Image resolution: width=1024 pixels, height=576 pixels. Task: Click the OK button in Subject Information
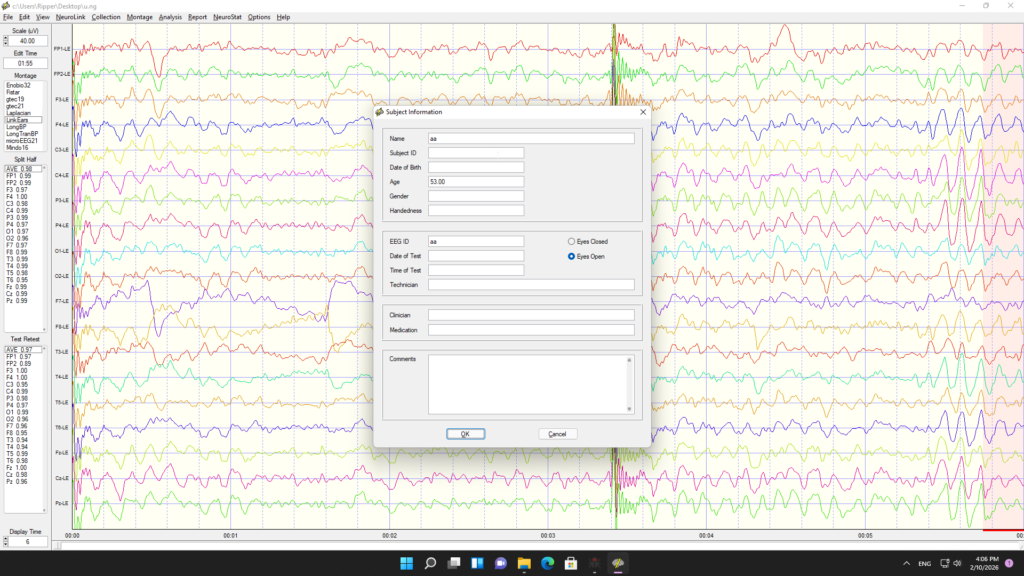(x=465, y=434)
